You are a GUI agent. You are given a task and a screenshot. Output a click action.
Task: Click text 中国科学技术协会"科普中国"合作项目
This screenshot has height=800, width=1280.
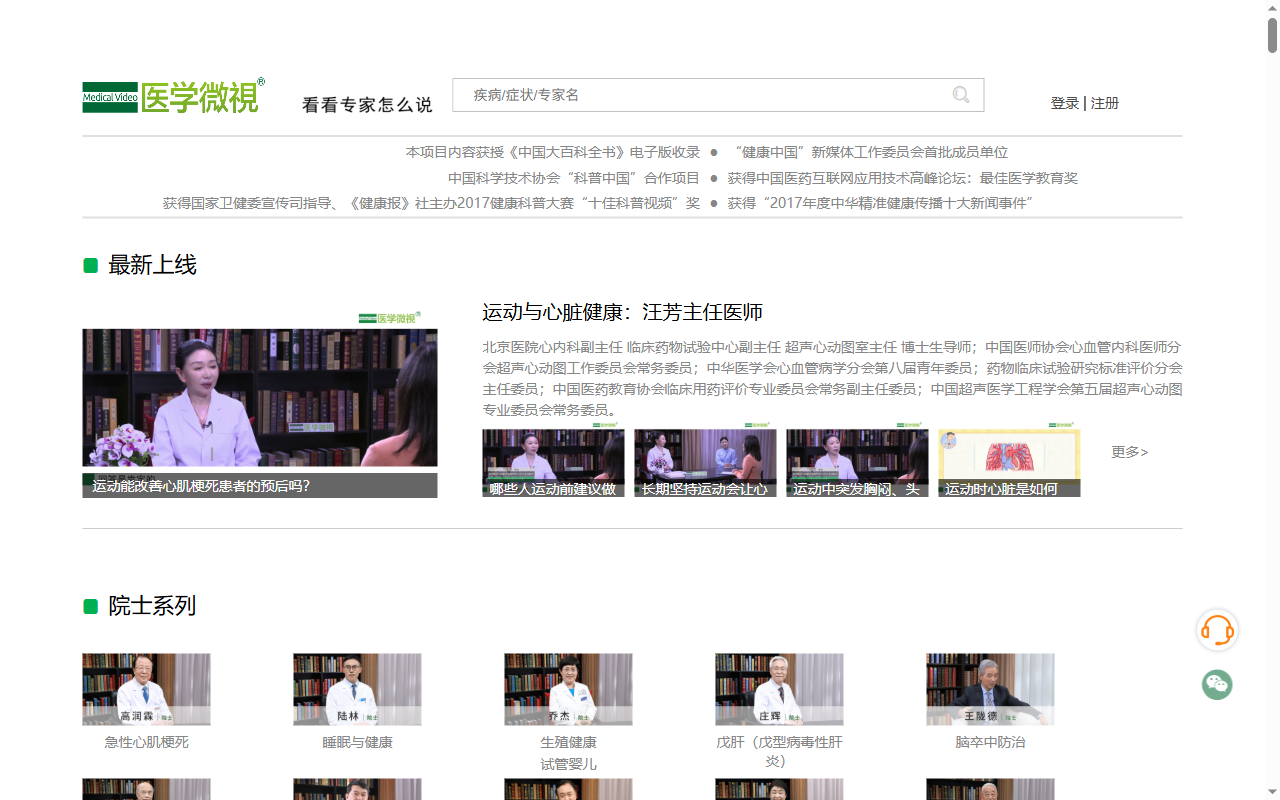[x=574, y=178]
